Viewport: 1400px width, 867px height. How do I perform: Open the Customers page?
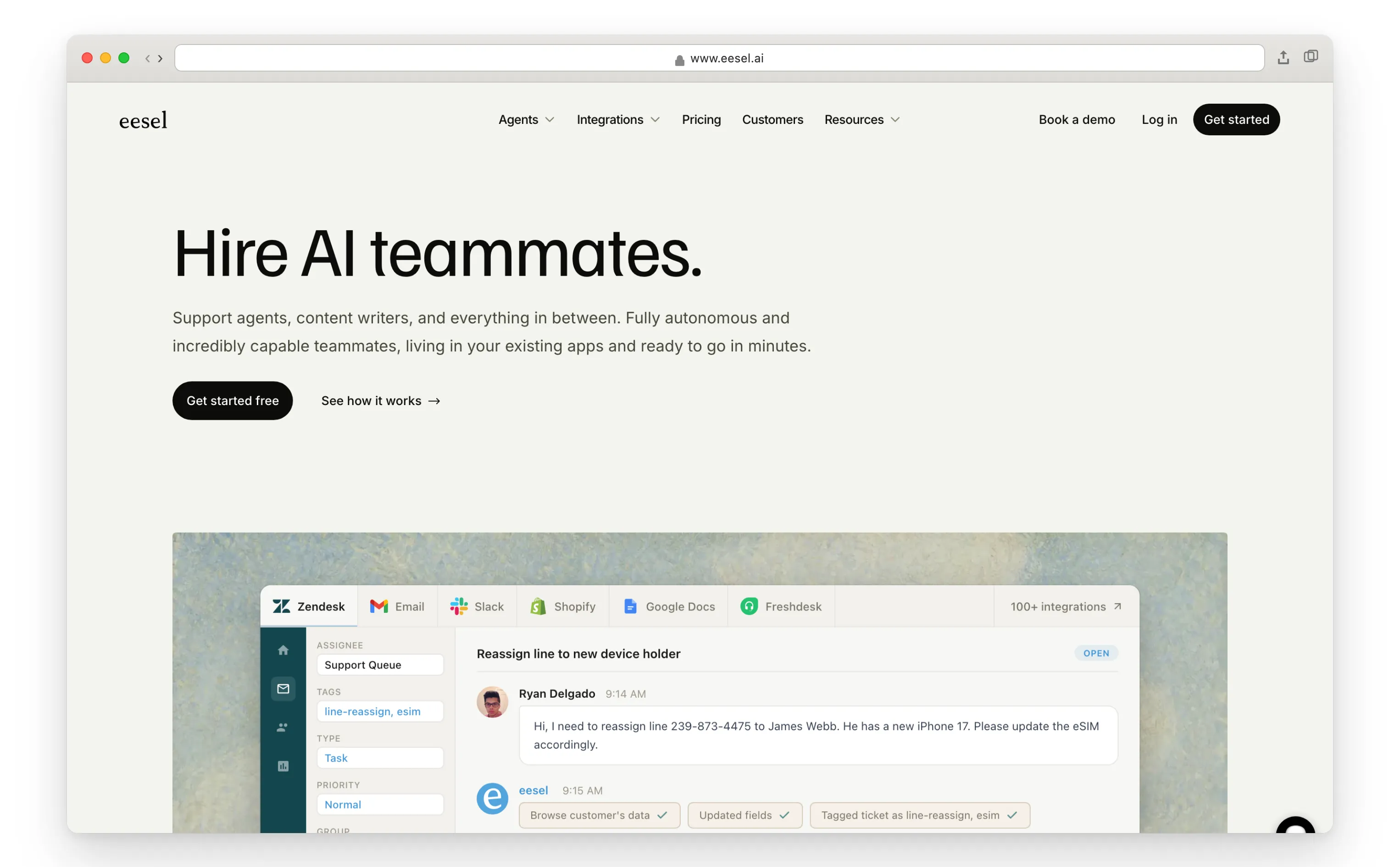point(772,119)
